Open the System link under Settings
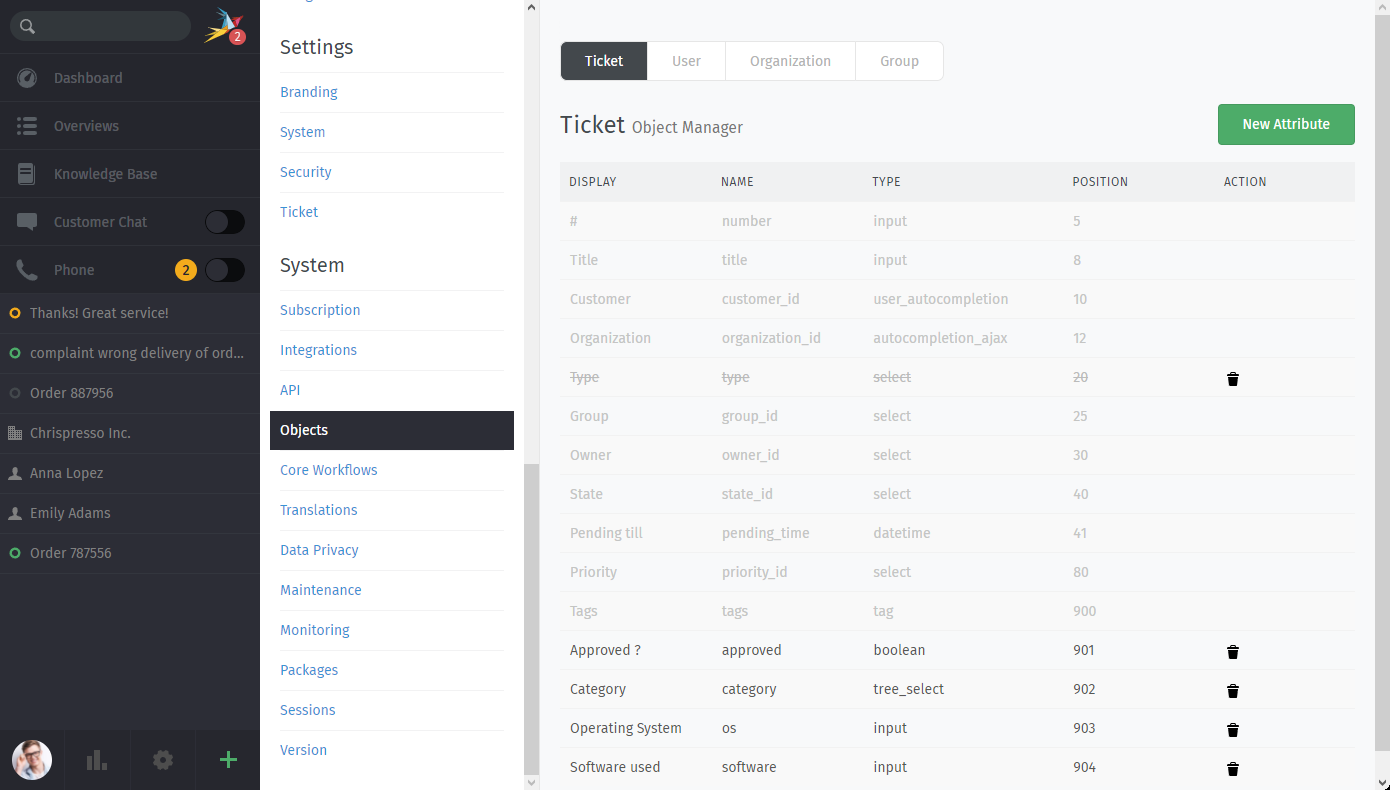Viewport: 1390px width, 790px height. [x=302, y=132]
